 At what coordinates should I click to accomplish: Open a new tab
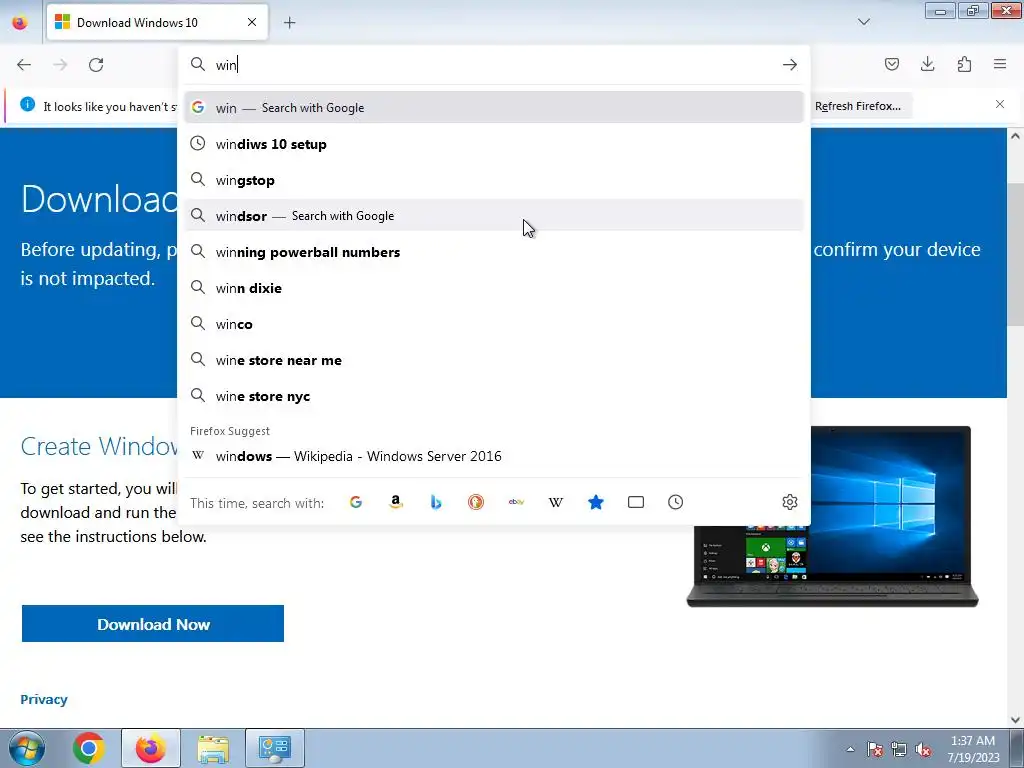pyautogui.click(x=289, y=23)
